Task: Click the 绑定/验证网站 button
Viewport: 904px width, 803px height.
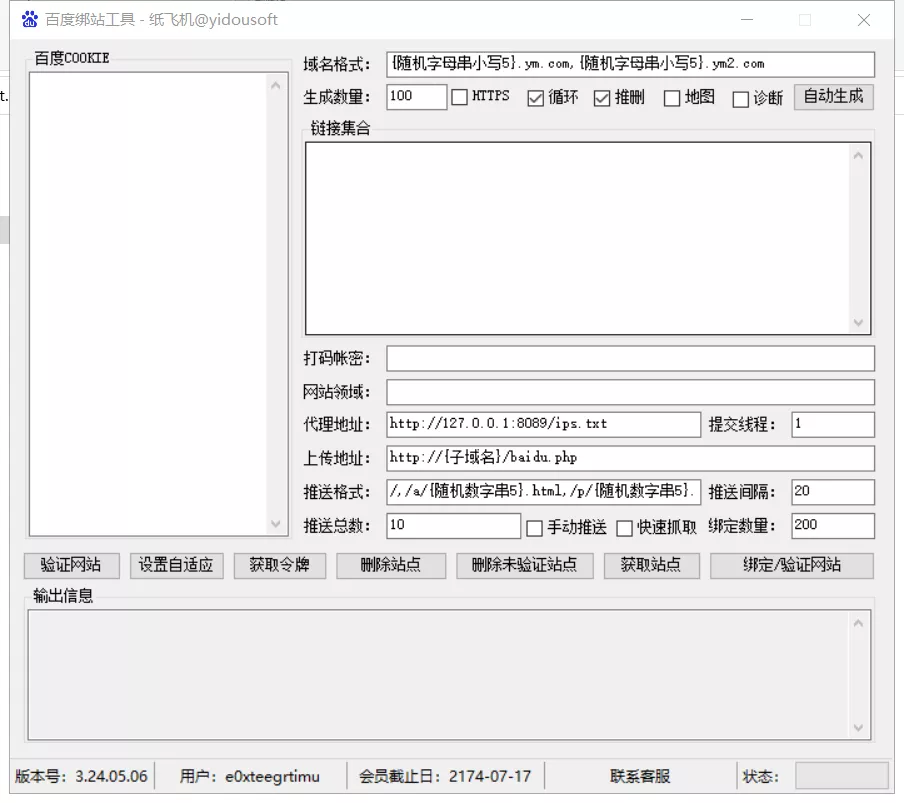Action: coord(792,565)
